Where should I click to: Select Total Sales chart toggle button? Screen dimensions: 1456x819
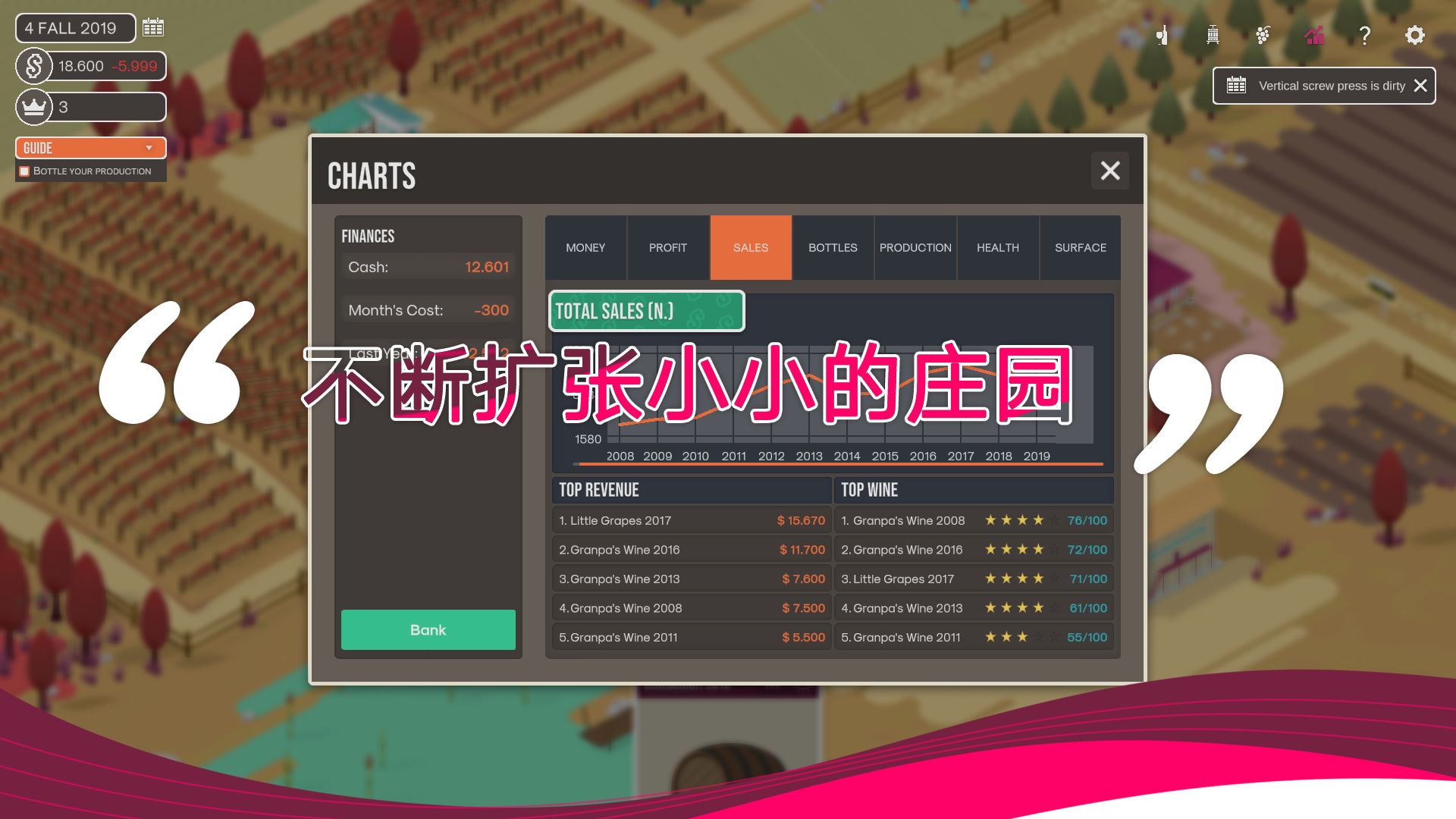coord(645,311)
